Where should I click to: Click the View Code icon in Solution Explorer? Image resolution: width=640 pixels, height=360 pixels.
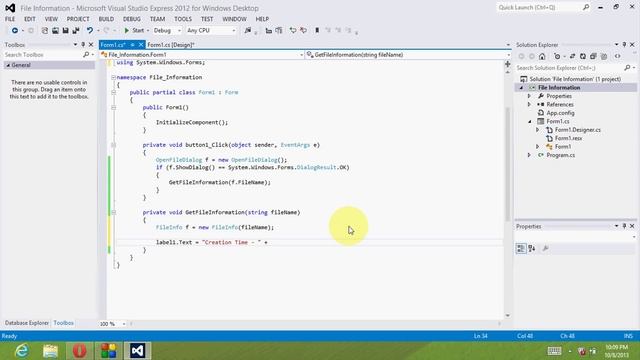tap(618, 56)
